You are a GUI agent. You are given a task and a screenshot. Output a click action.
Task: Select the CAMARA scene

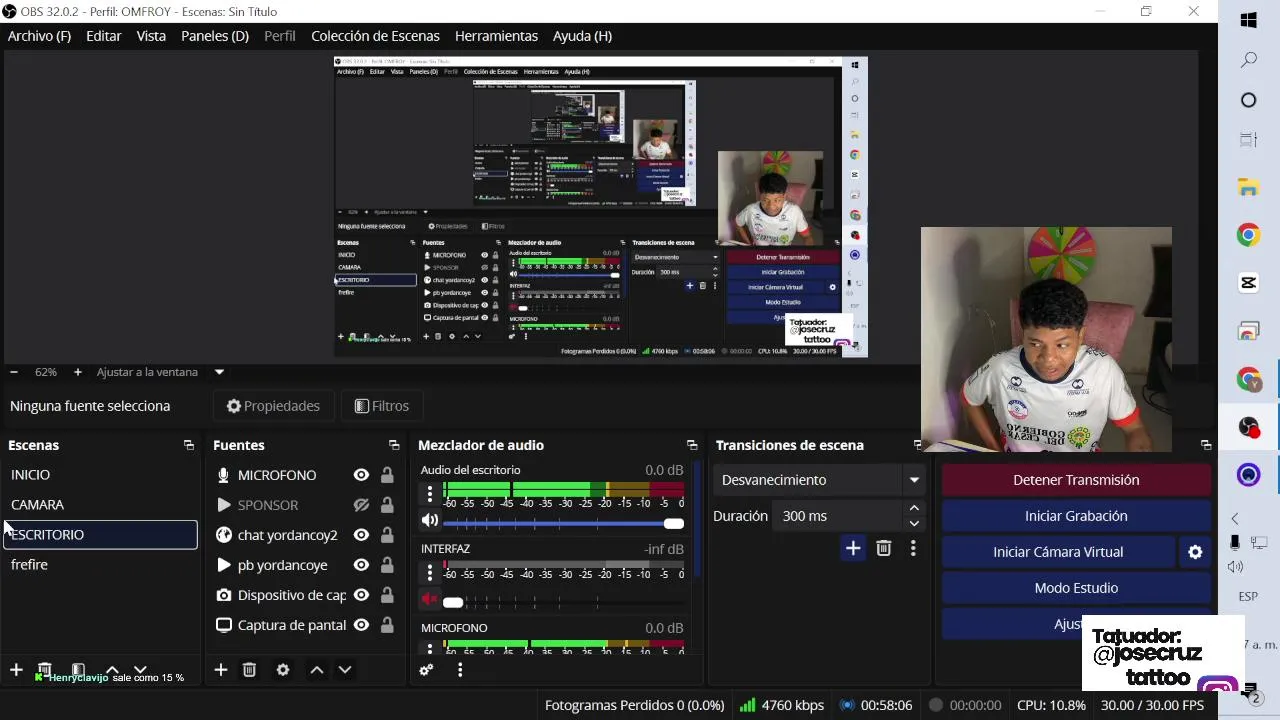tap(100, 505)
